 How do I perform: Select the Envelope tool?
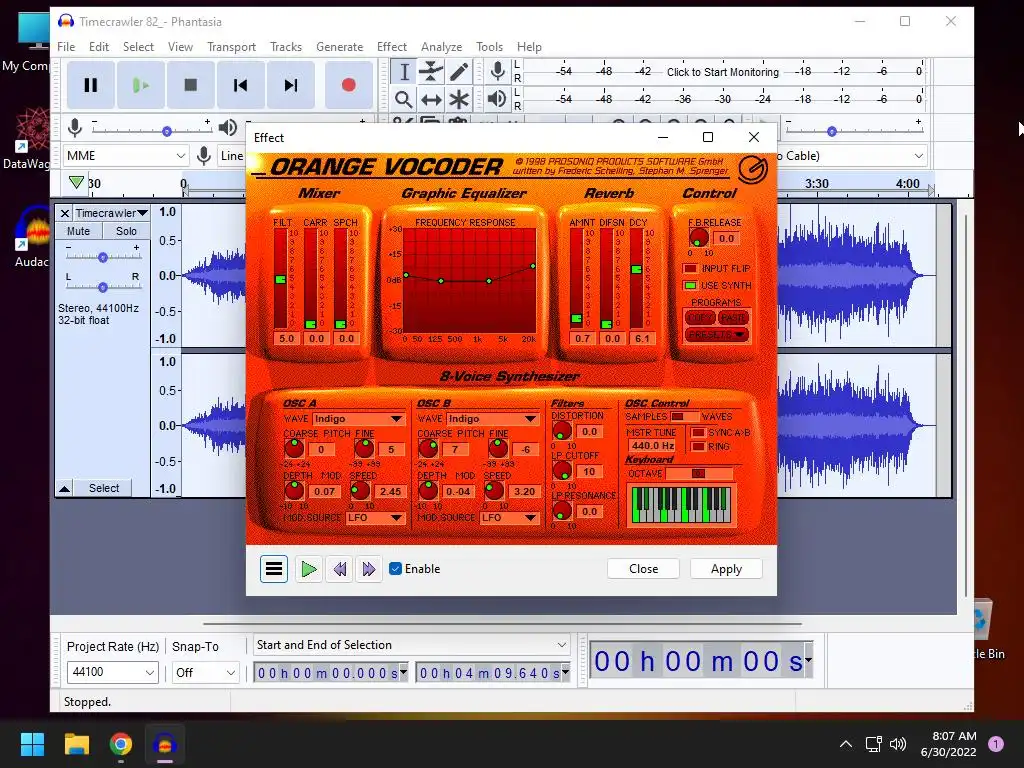[431, 72]
